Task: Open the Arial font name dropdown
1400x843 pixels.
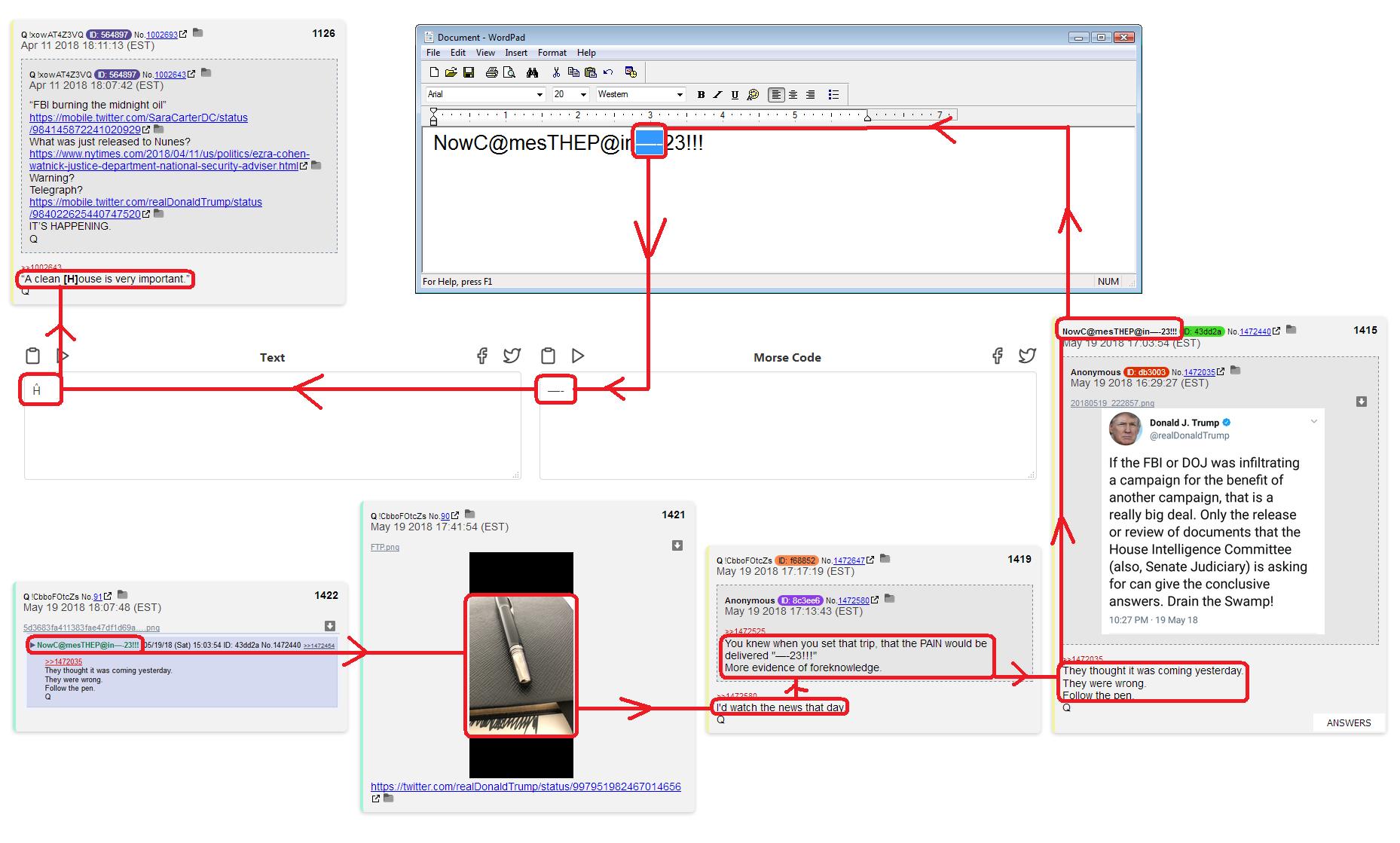Action: pos(540,95)
